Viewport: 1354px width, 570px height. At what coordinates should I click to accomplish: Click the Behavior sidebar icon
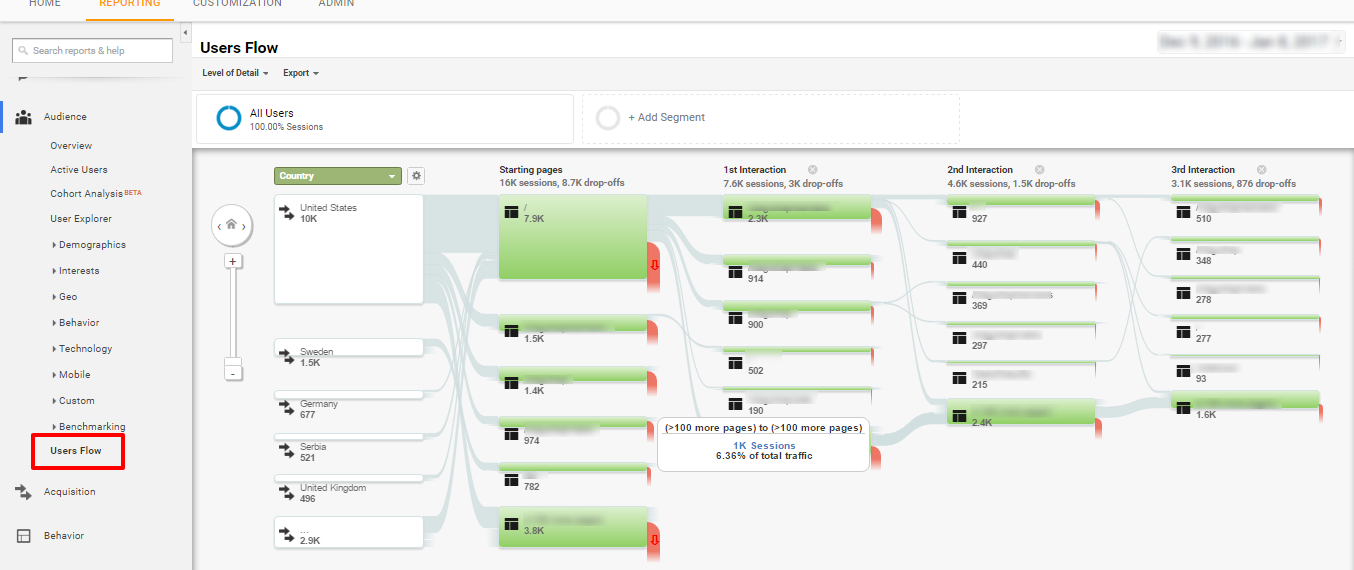pos(23,536)
